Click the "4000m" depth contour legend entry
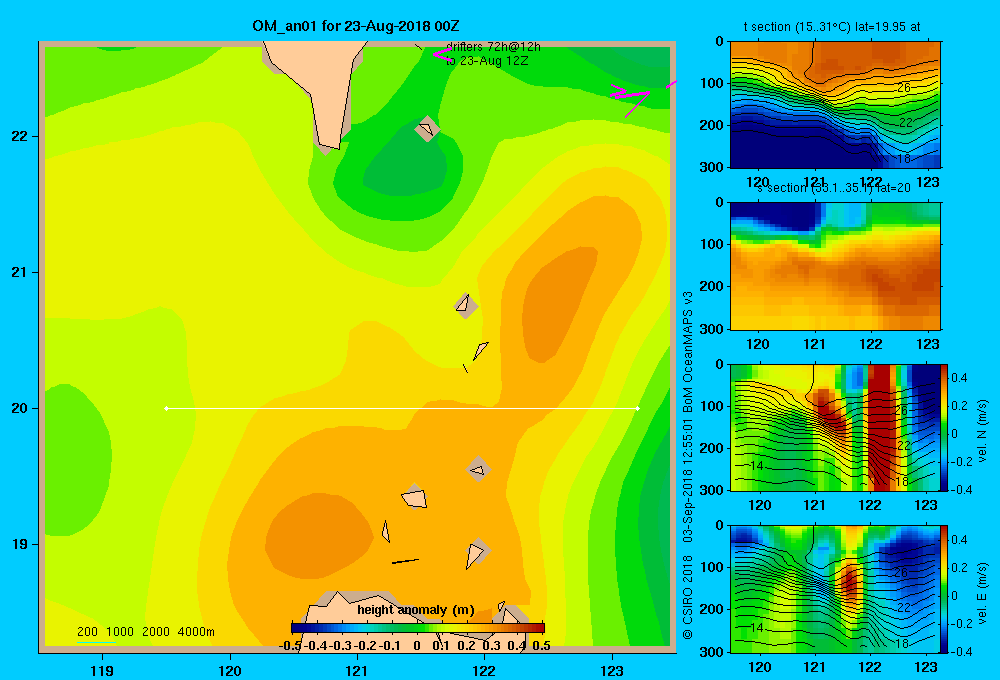The width and height of the screenshot is (1000, 680). click(x=196, y=632)
